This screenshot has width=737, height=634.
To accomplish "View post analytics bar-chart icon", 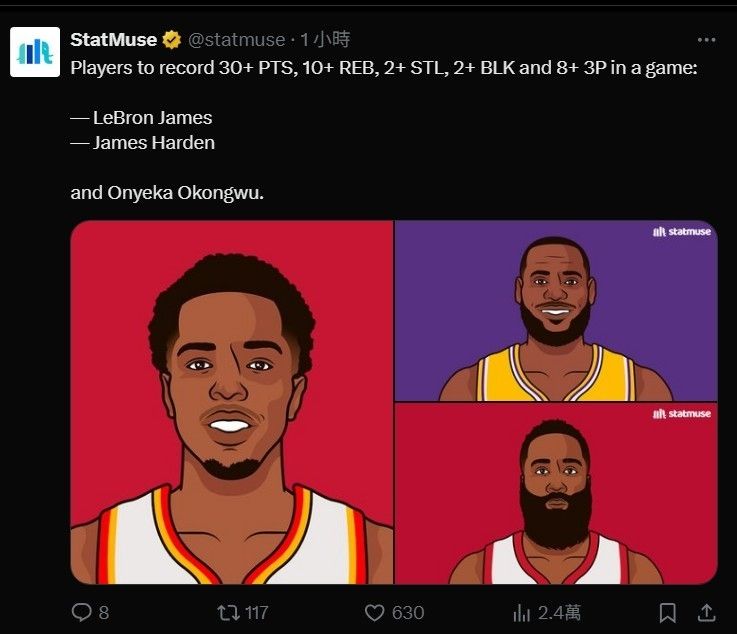I will 521,612.
